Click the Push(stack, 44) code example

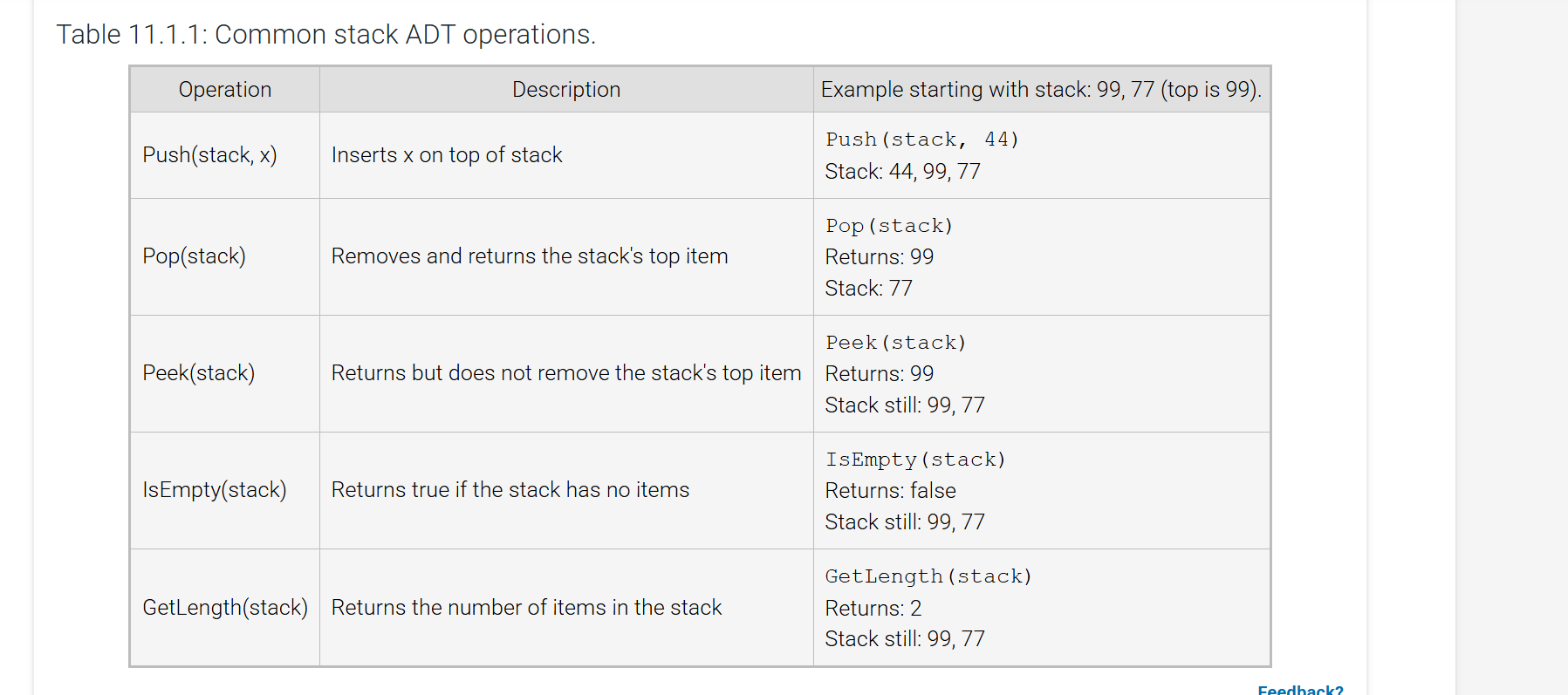[x=922, y=140]
